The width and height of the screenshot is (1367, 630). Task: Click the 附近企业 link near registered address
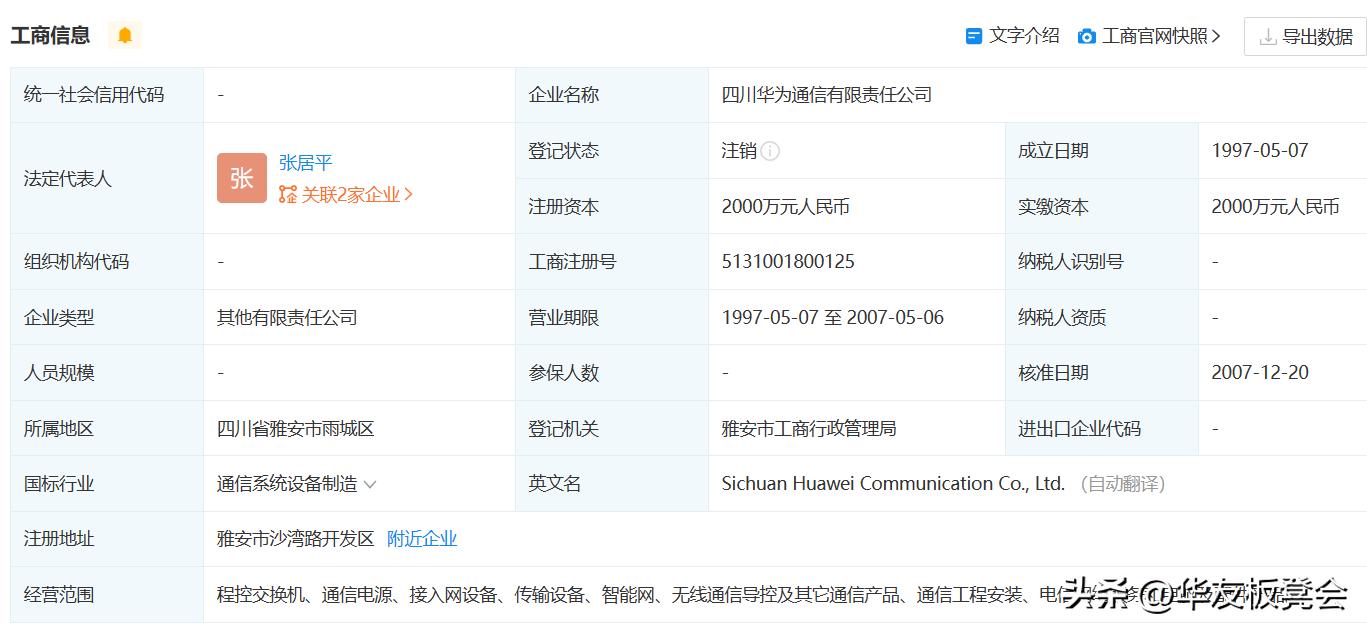click(420, 538)
